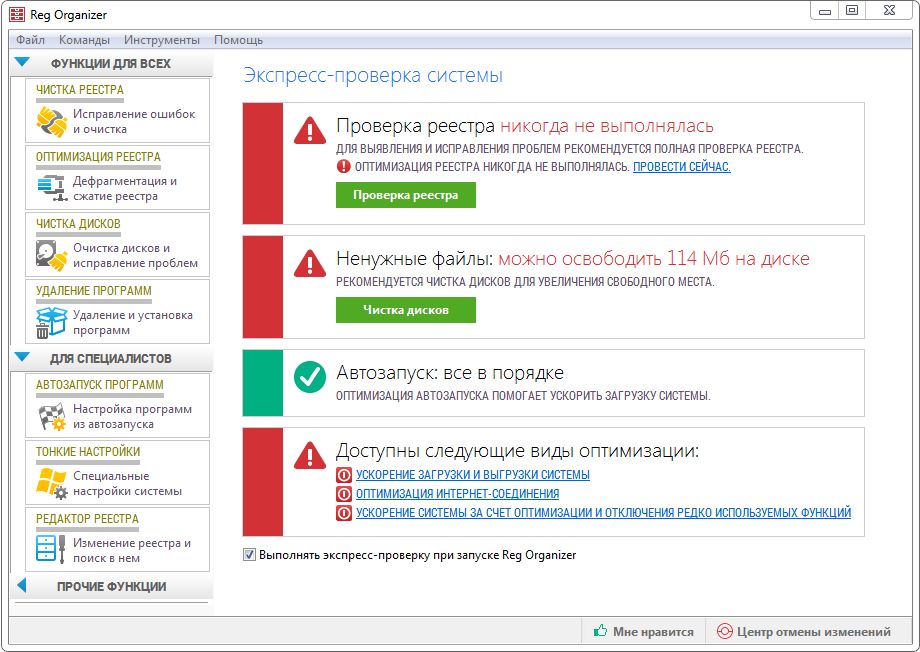Click the red icon before Ускорение системы за счет
This screenshot has height=652, width=920.
(x=343, y=512)
